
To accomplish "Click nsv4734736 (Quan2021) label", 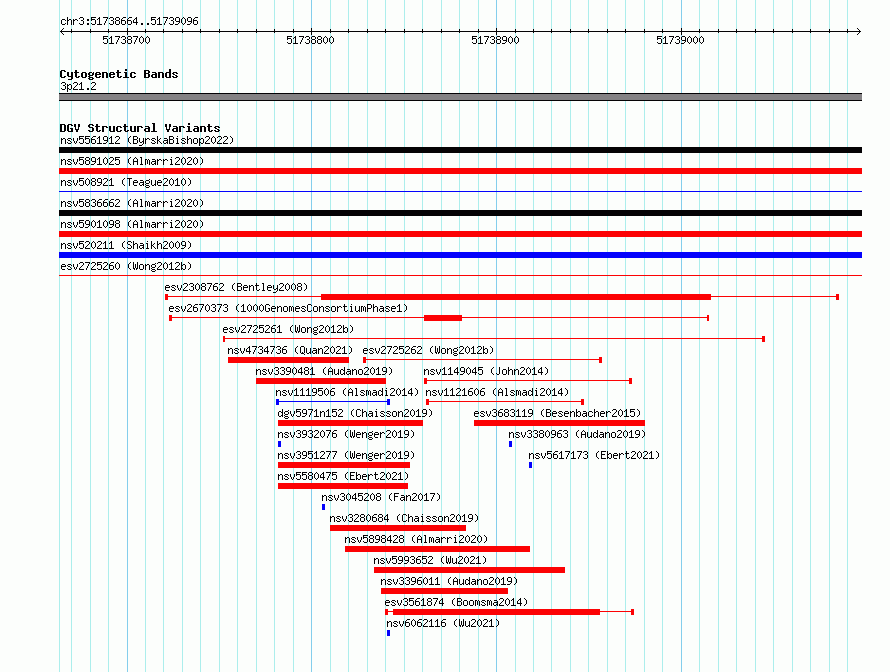I will tap(290, 350).
